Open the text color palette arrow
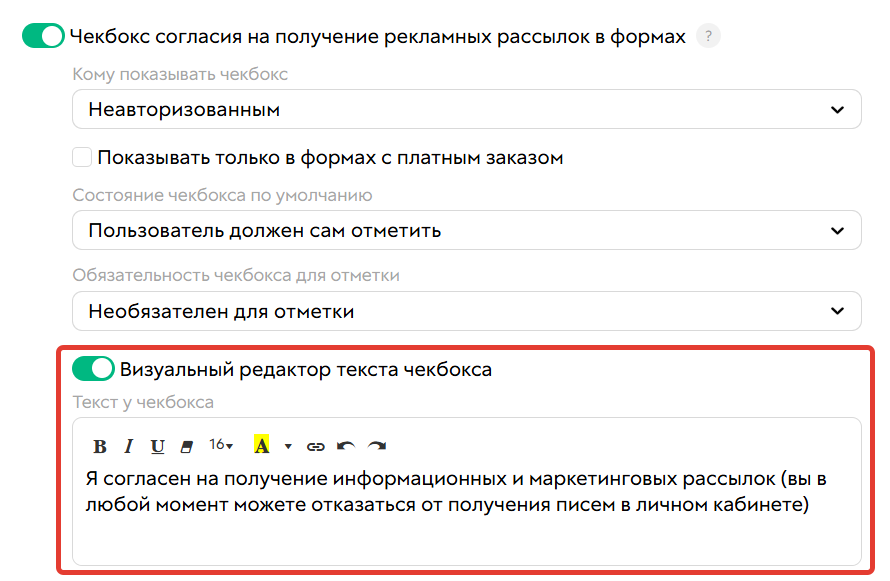Image resolution: width=890 pixels, height=581 pixels. tap(288, 447)
